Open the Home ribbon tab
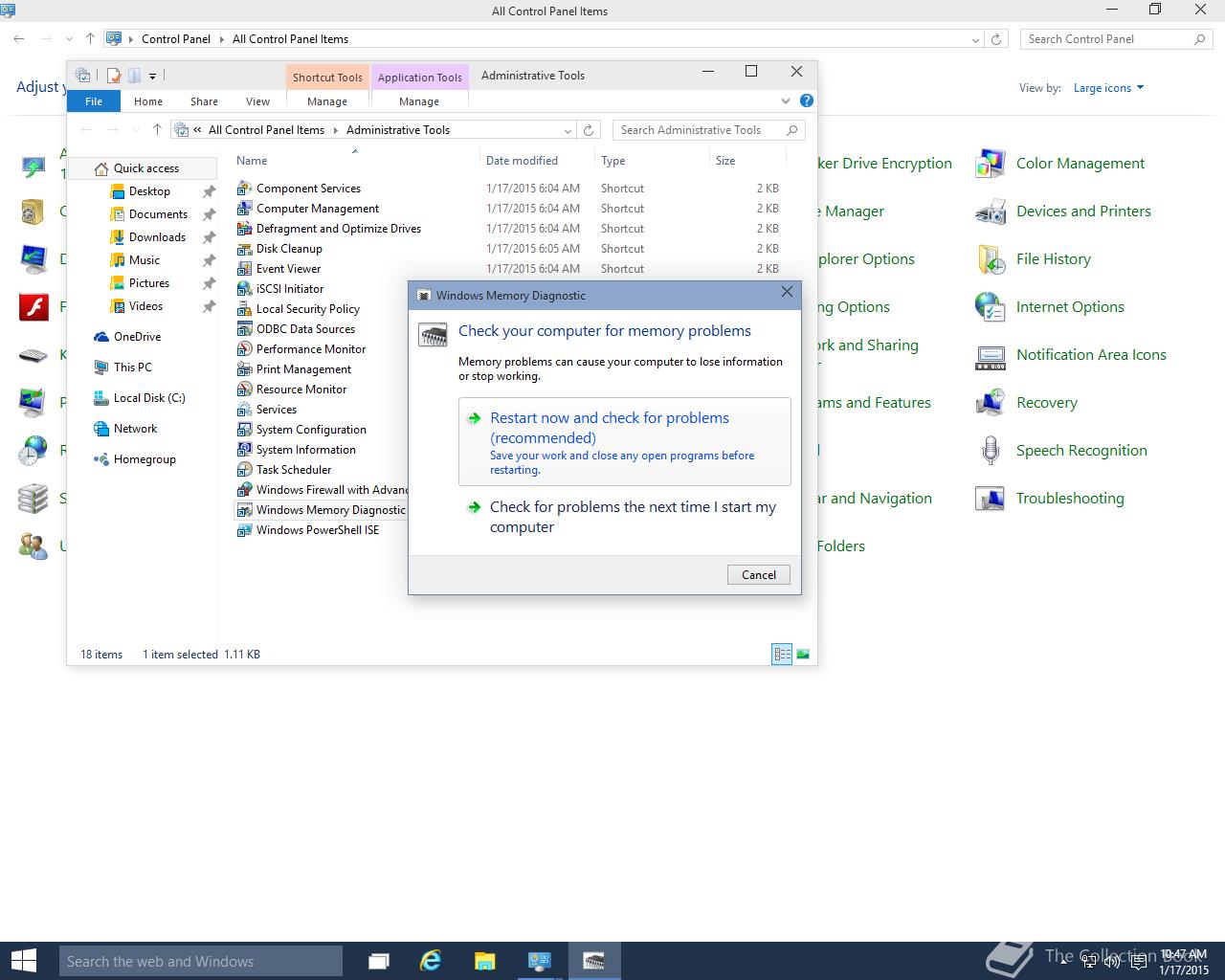Viewport: 1225px width, 980px height. [148, 101]
